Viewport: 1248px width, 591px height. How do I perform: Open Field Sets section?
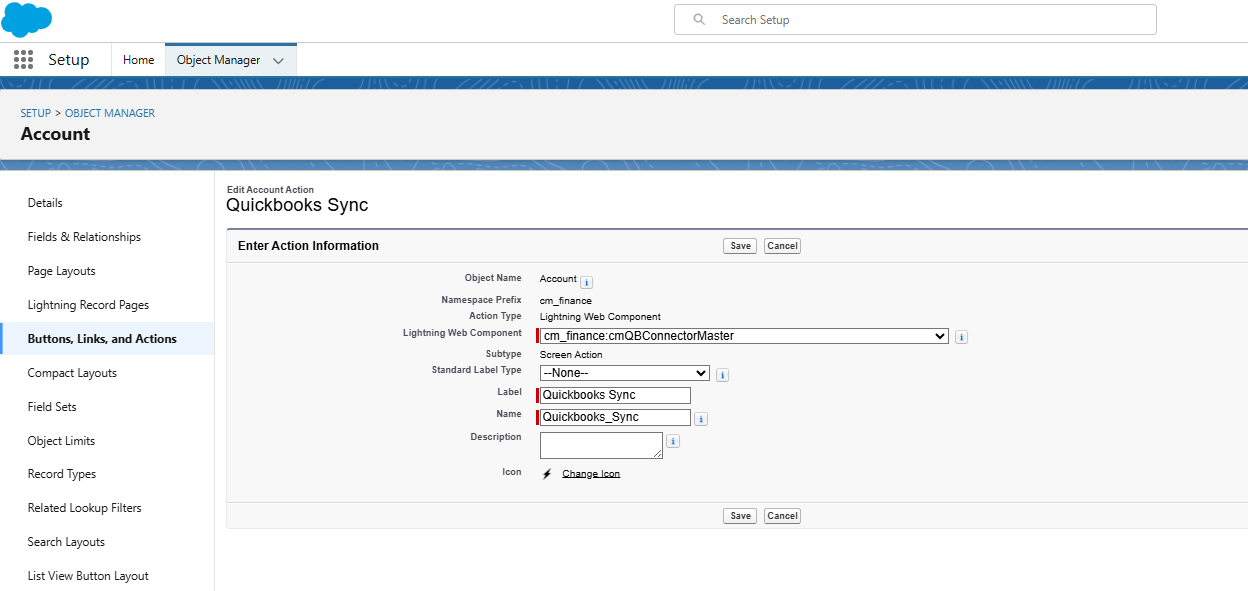52,407
